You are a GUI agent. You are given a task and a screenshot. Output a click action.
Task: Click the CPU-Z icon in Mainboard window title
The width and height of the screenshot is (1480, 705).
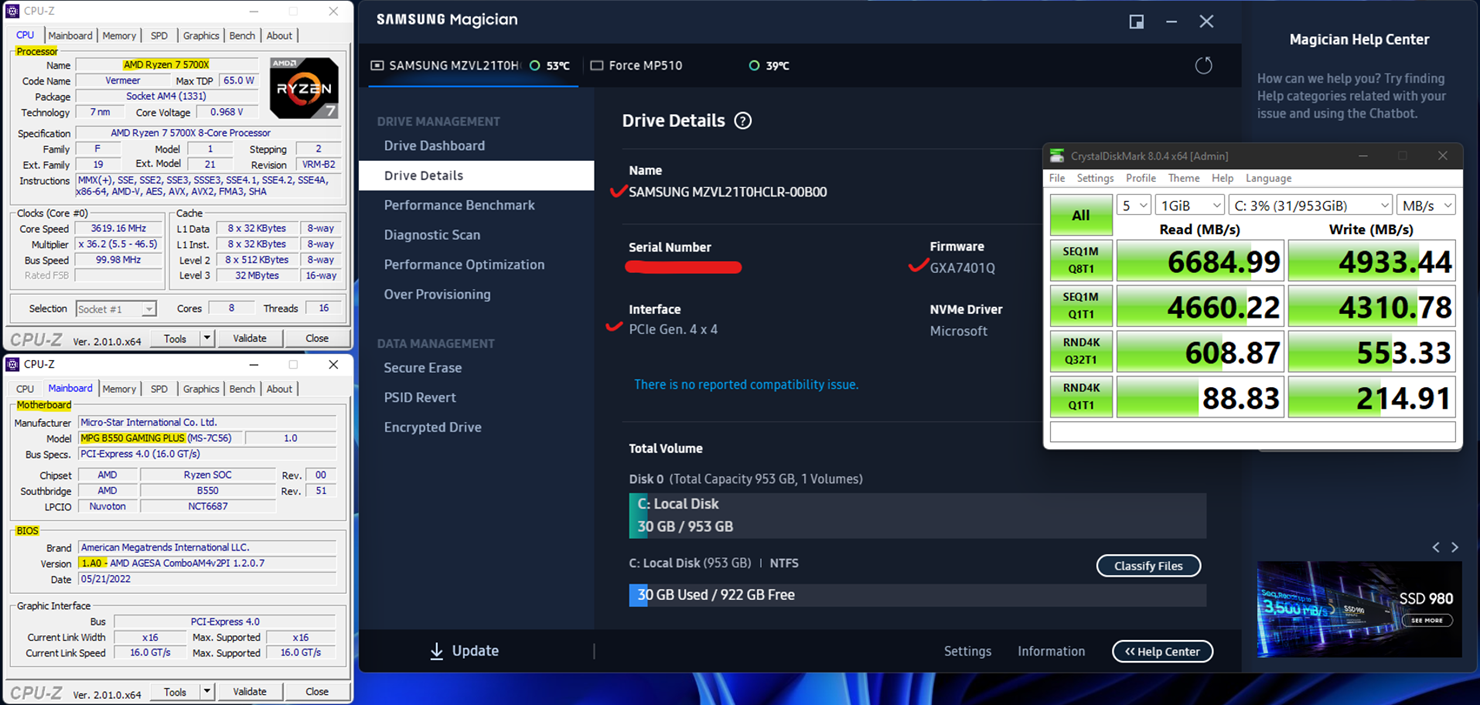point(13,365)
